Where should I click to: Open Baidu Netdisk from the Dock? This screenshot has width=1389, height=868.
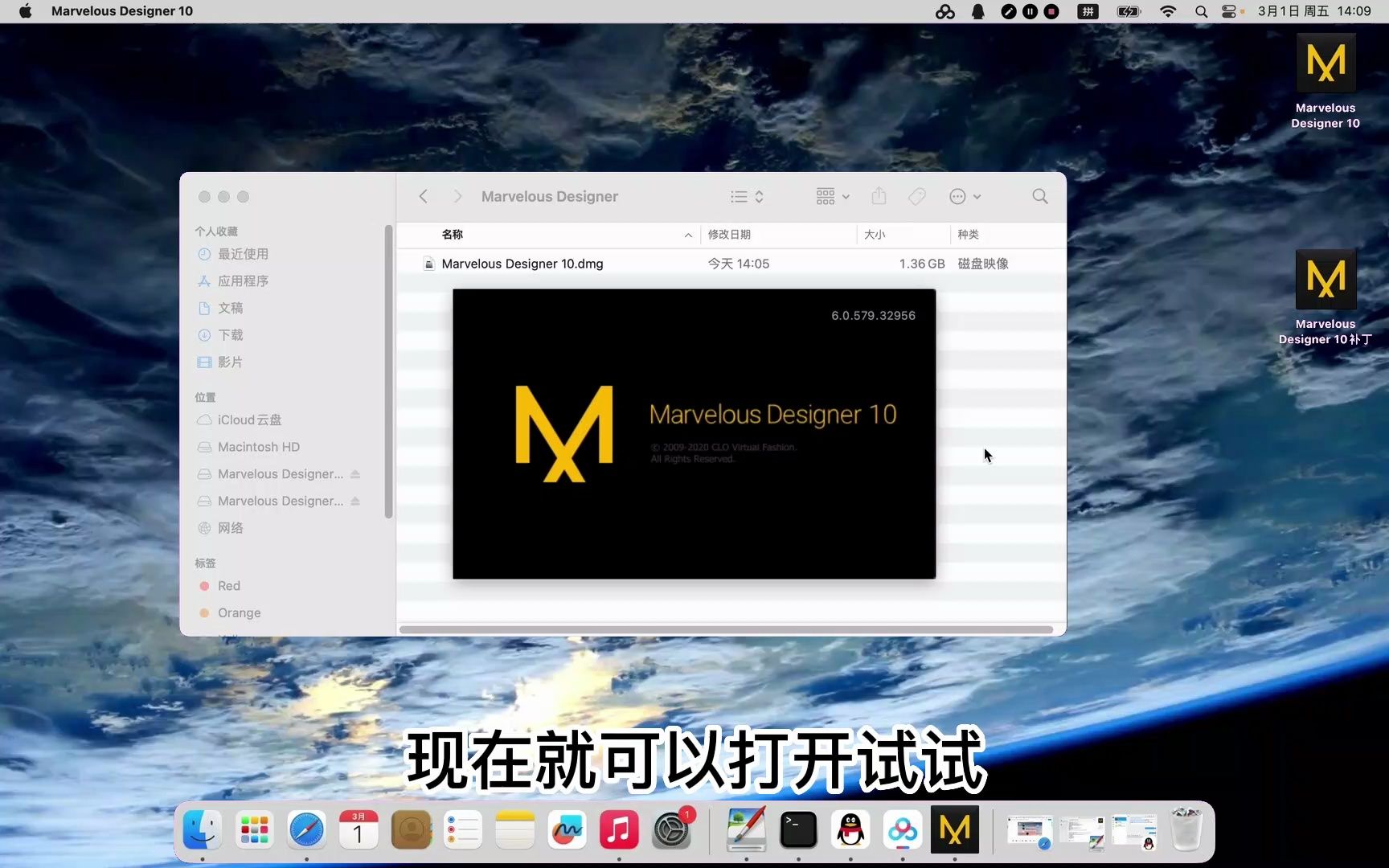[903, 830]
